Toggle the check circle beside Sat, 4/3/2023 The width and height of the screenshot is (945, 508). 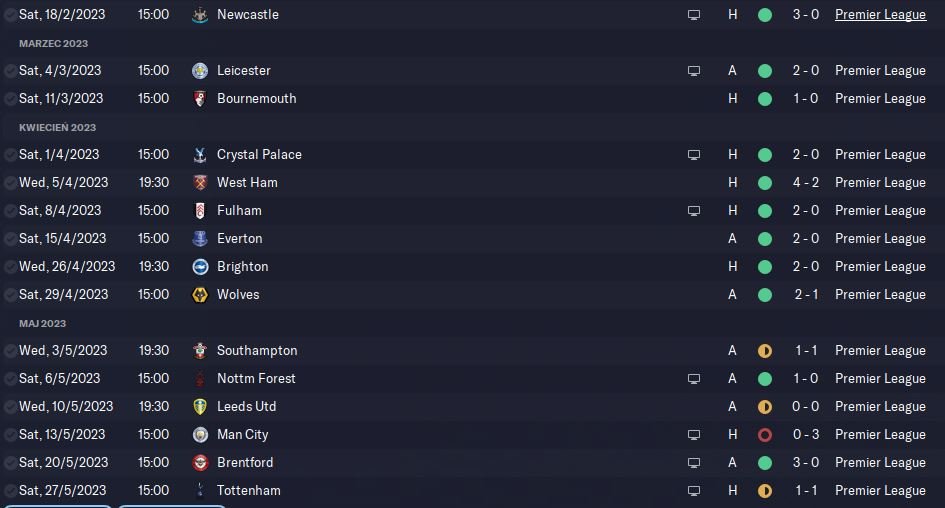[10, 71]
